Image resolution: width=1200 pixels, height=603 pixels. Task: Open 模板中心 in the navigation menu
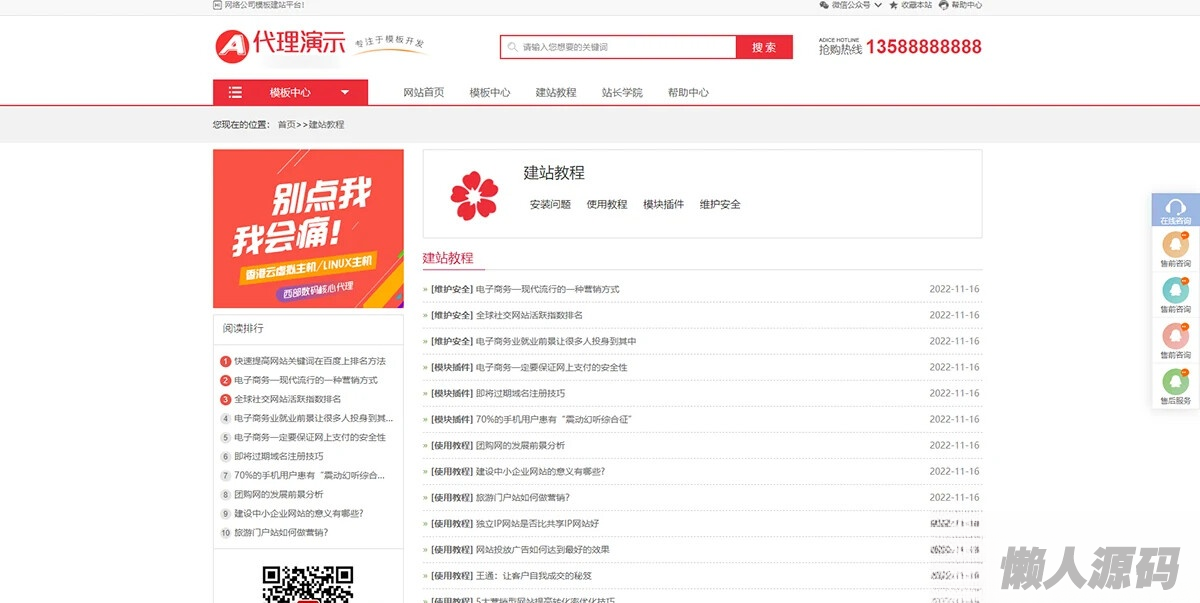[490, 92]
